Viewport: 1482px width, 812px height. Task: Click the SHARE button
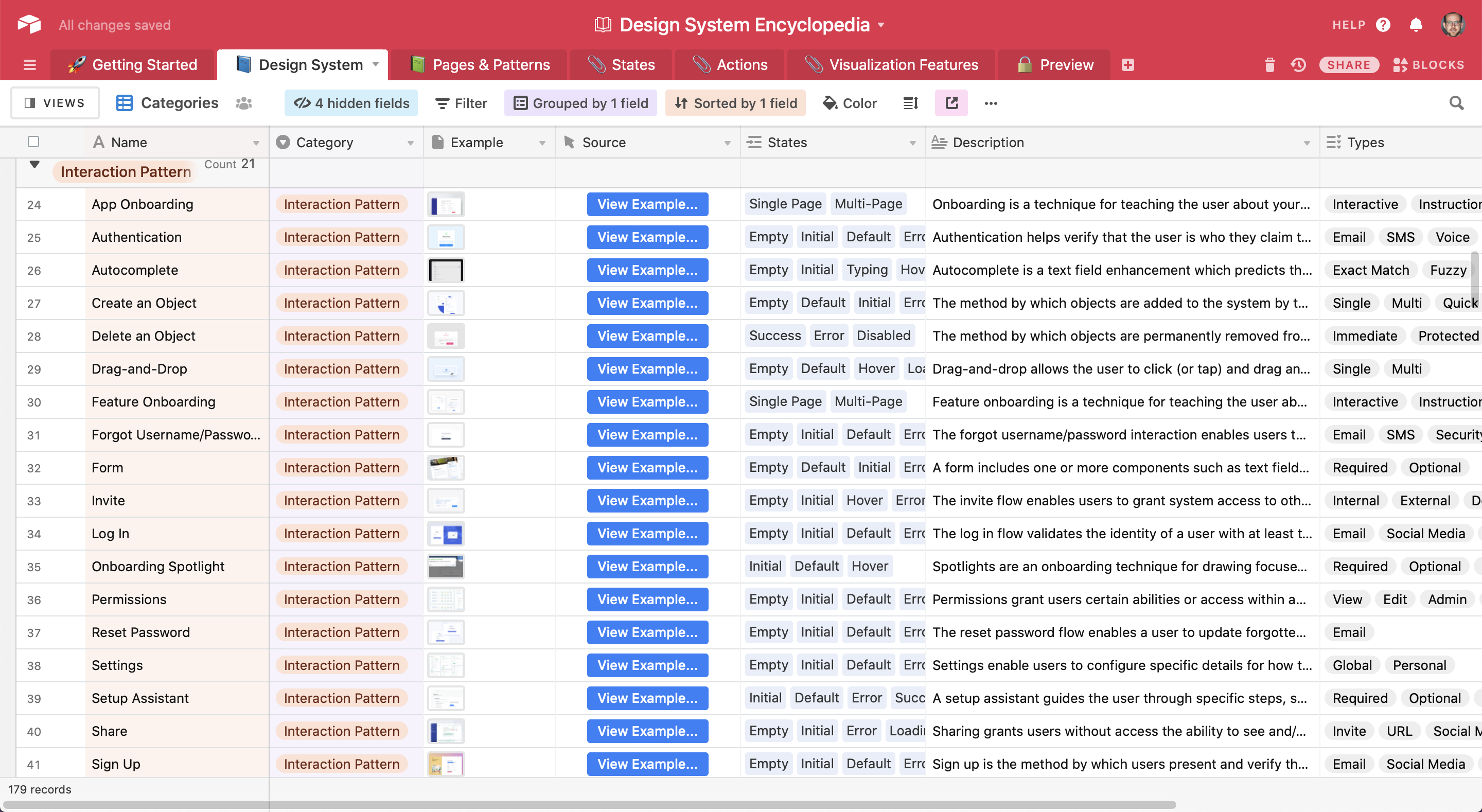pos(1349,64)
